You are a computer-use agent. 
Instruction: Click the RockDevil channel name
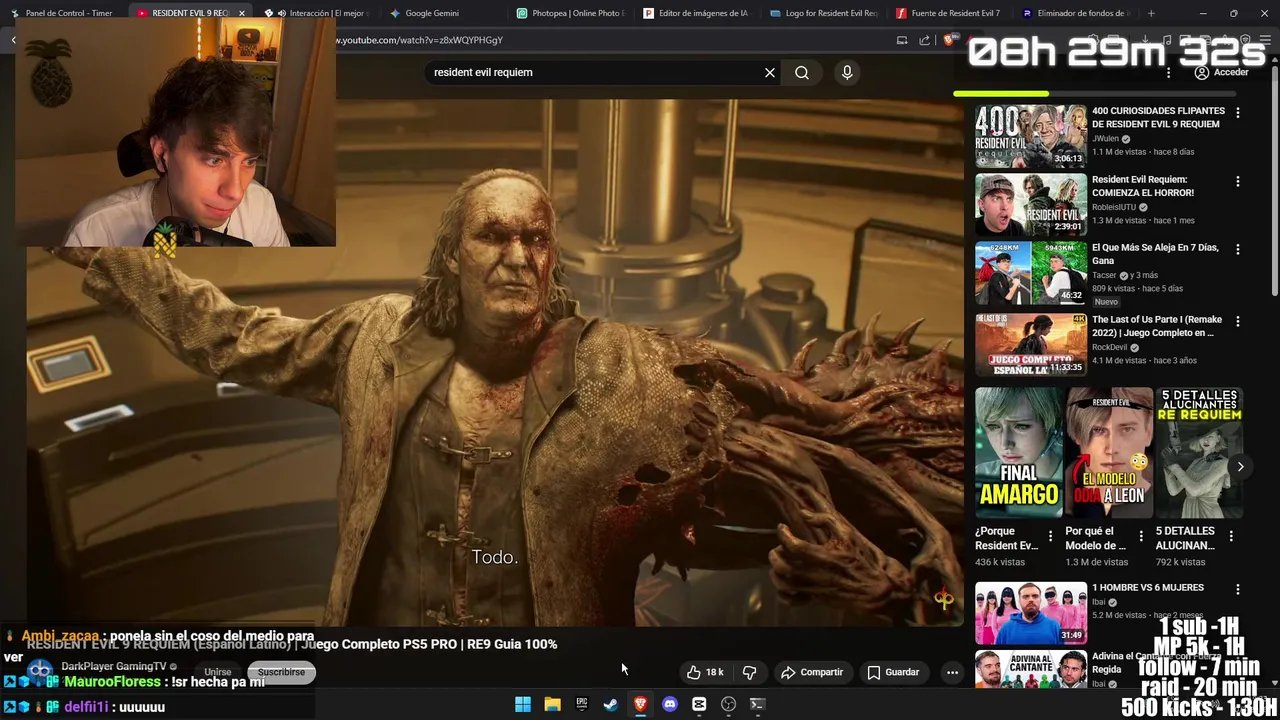point(1109,347)
